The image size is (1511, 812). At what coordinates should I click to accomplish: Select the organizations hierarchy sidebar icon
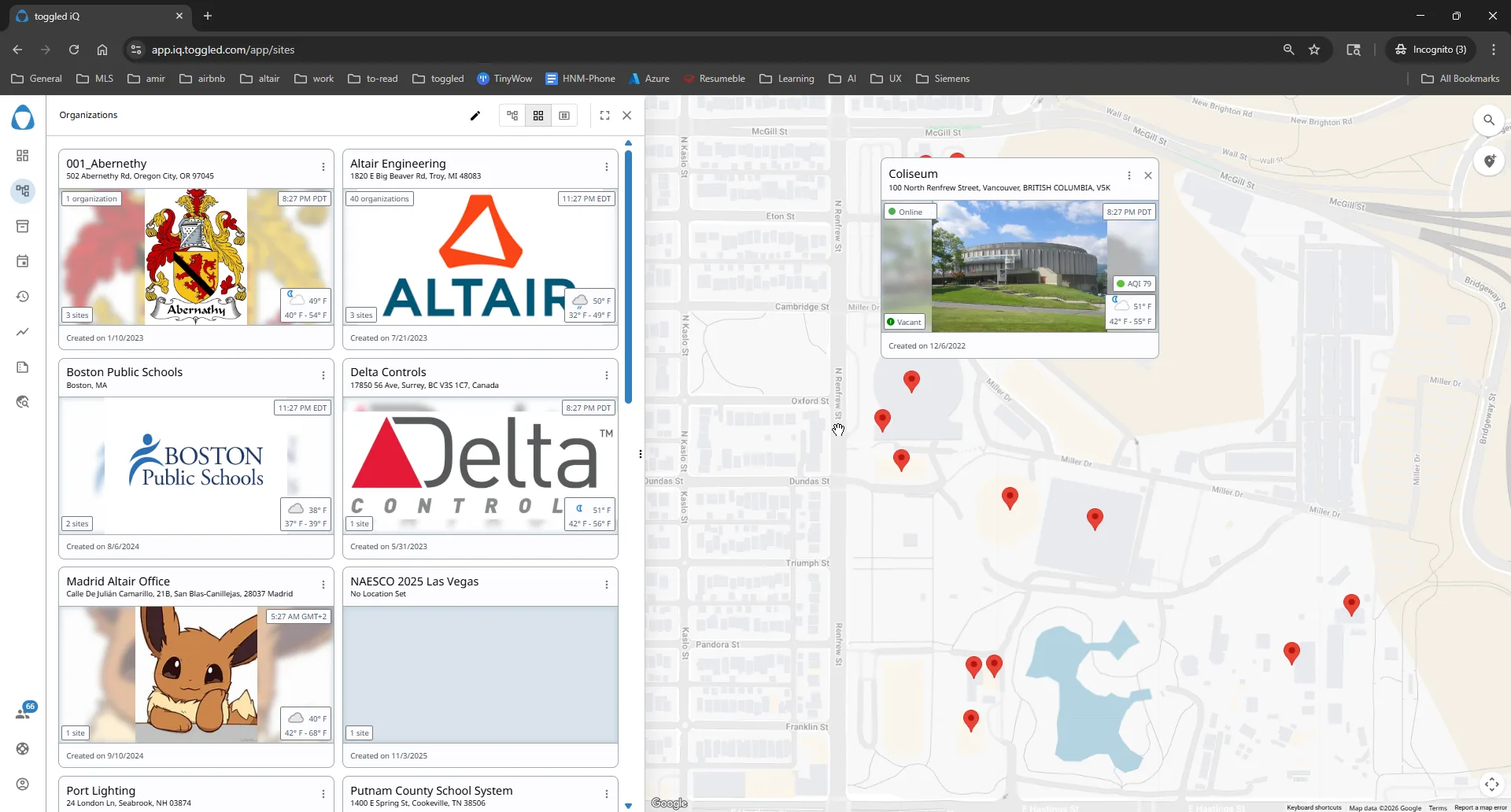point(23,191)
